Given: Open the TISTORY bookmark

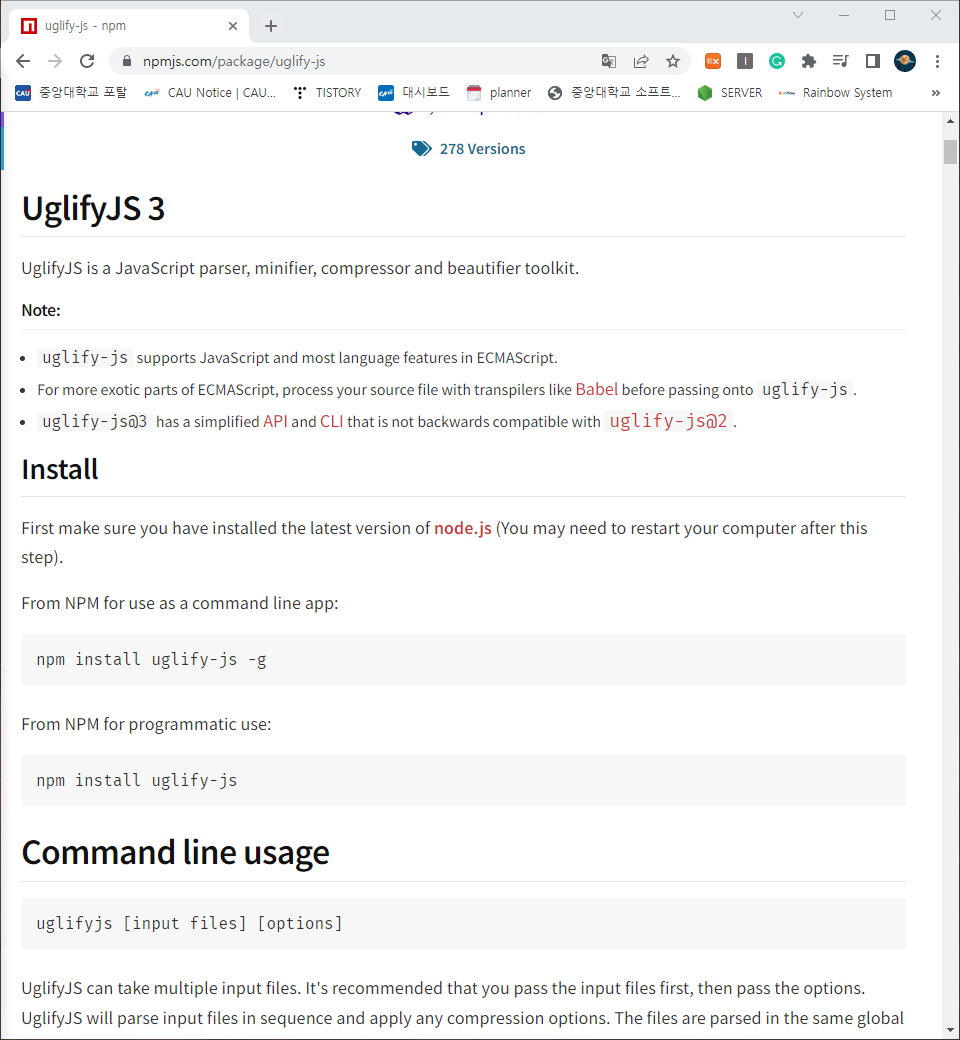Looking at the screenshot, I should (328, 93).
